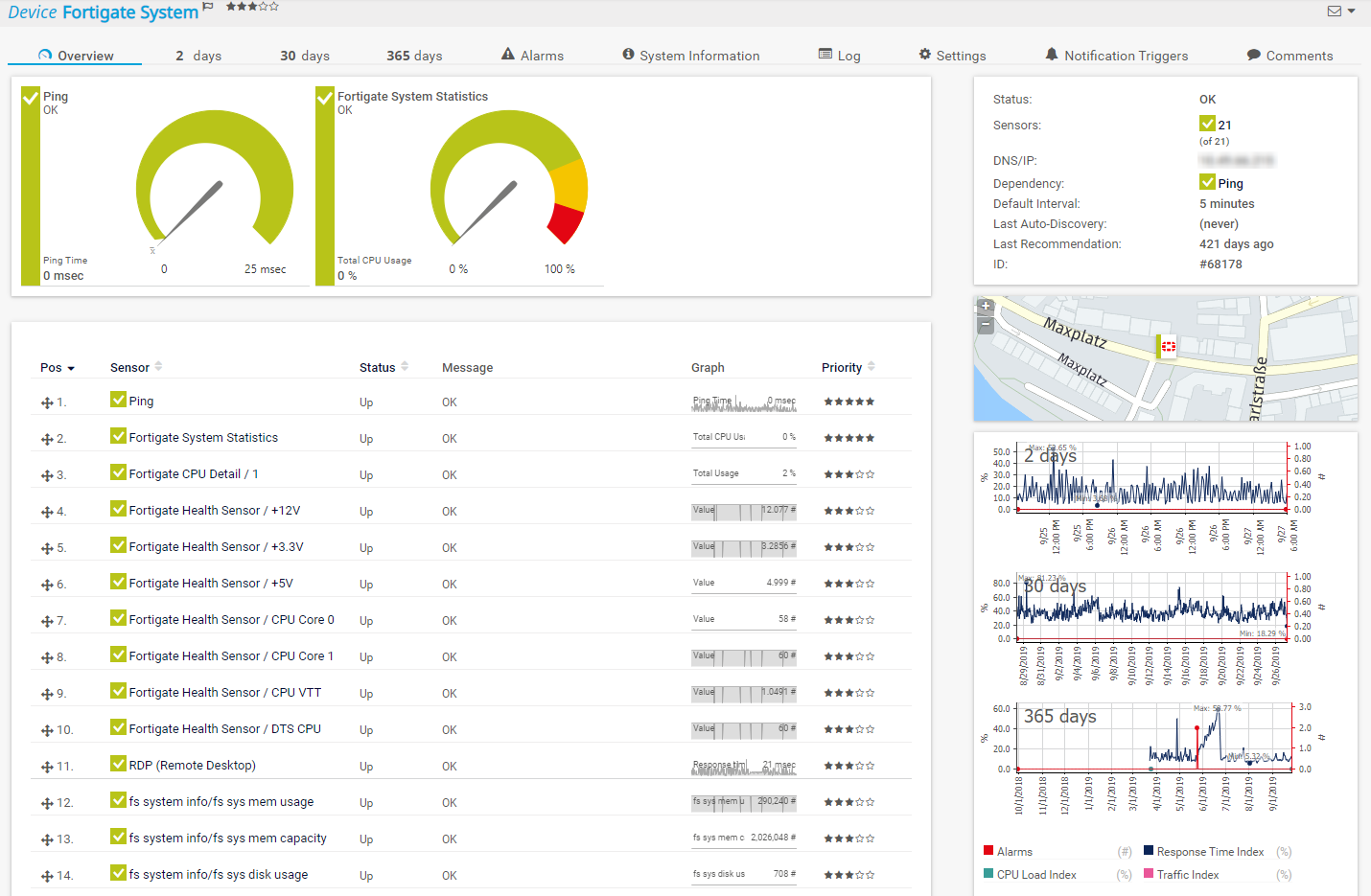Open fs sys mem usage sensor
The width and height of the screenshot is (1371, 896).
(221, 802)
